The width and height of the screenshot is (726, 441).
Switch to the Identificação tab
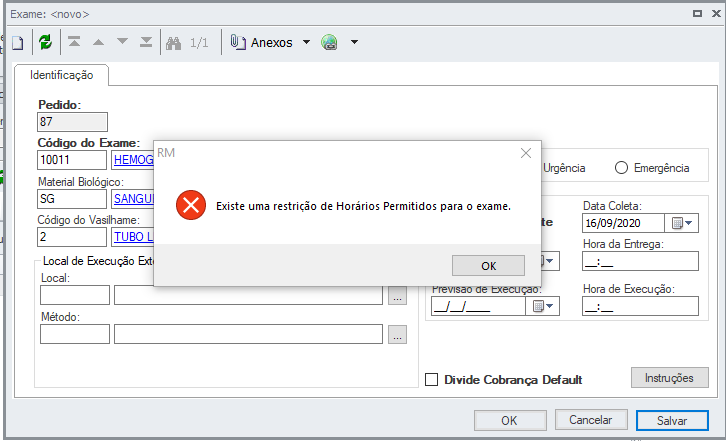[x=62, y=75]
